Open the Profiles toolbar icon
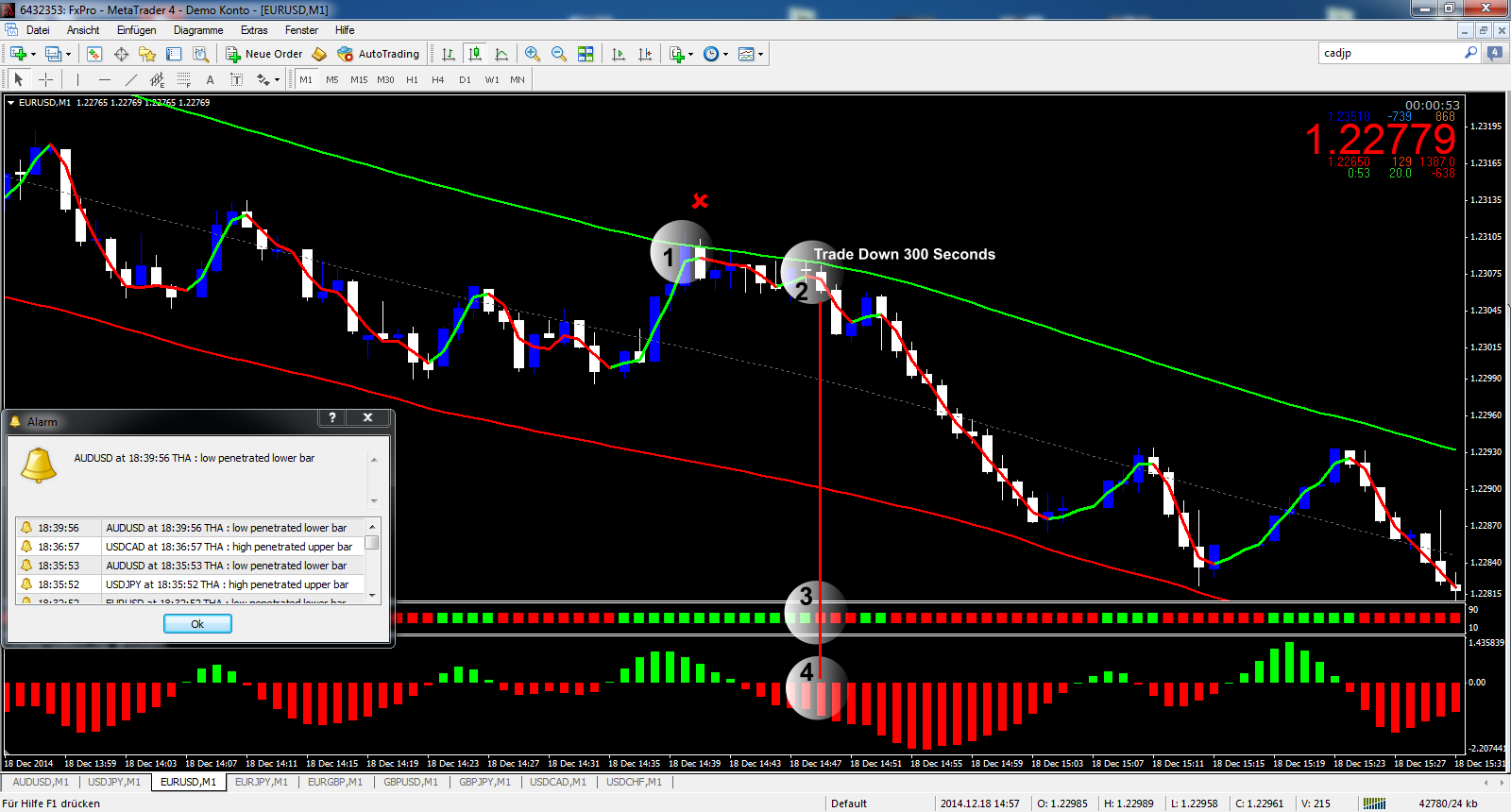Screen dimensions: 1511x812 54,54
